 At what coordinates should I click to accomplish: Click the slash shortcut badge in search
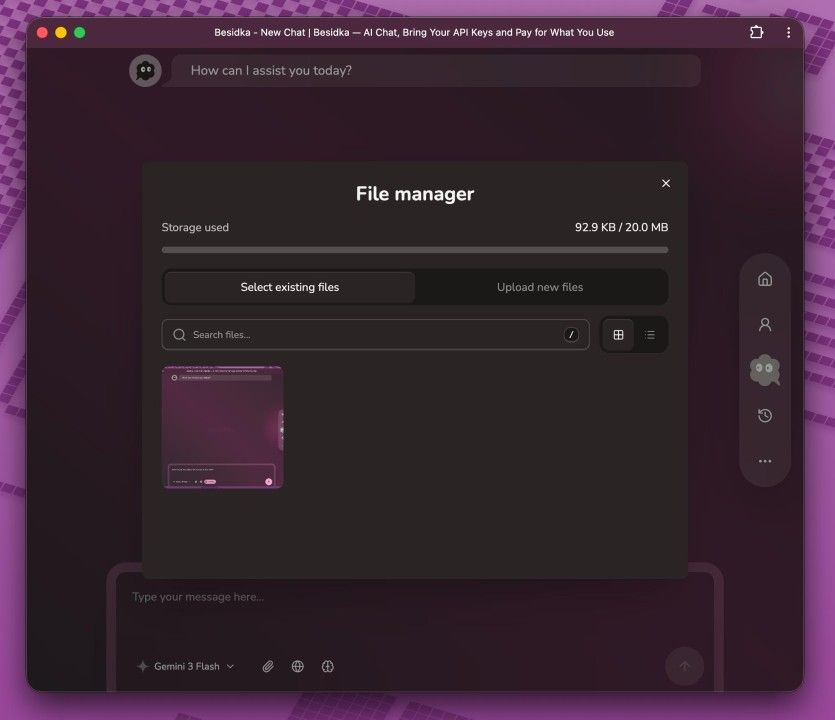571,334
